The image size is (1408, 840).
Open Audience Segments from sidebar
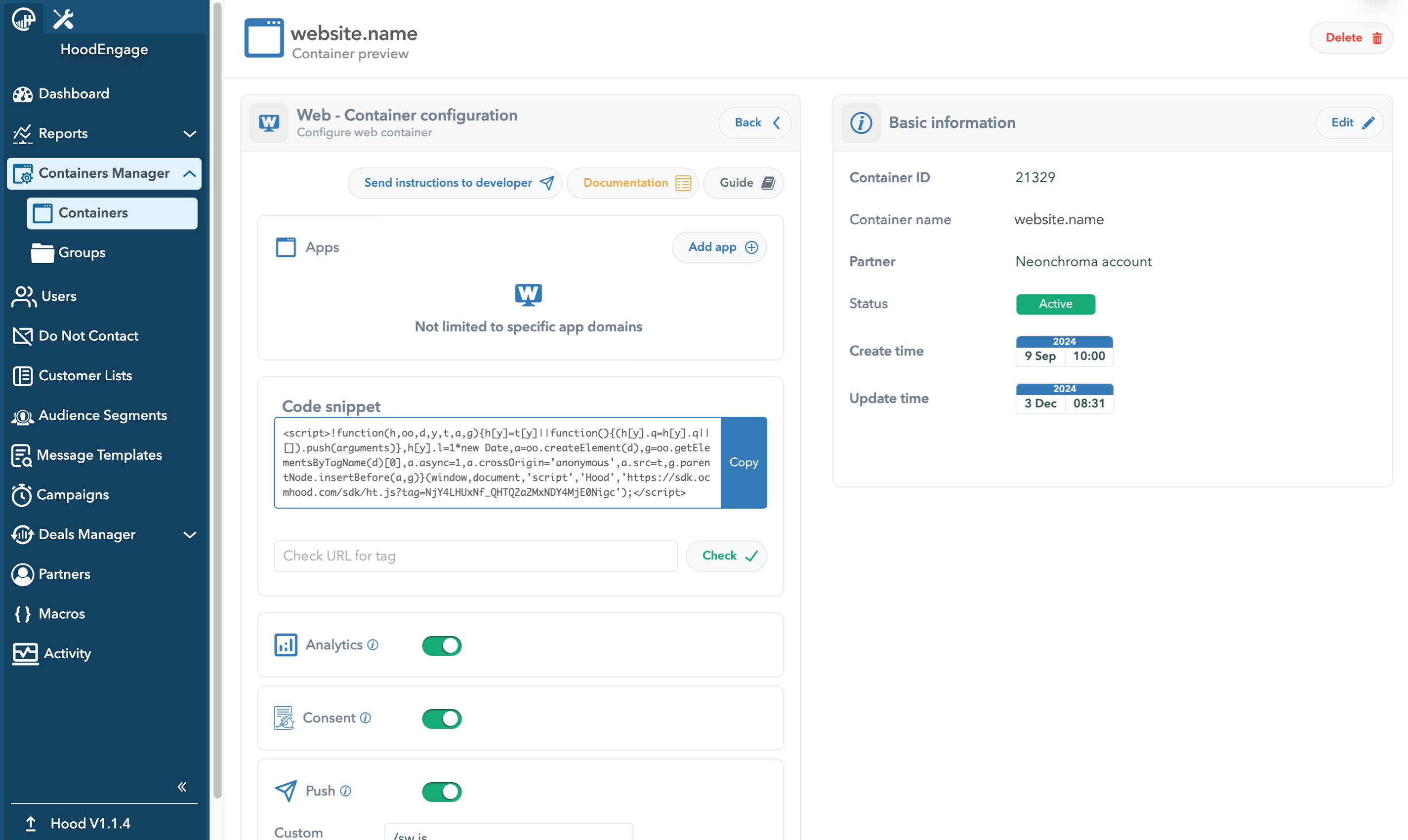coord(102,415)
